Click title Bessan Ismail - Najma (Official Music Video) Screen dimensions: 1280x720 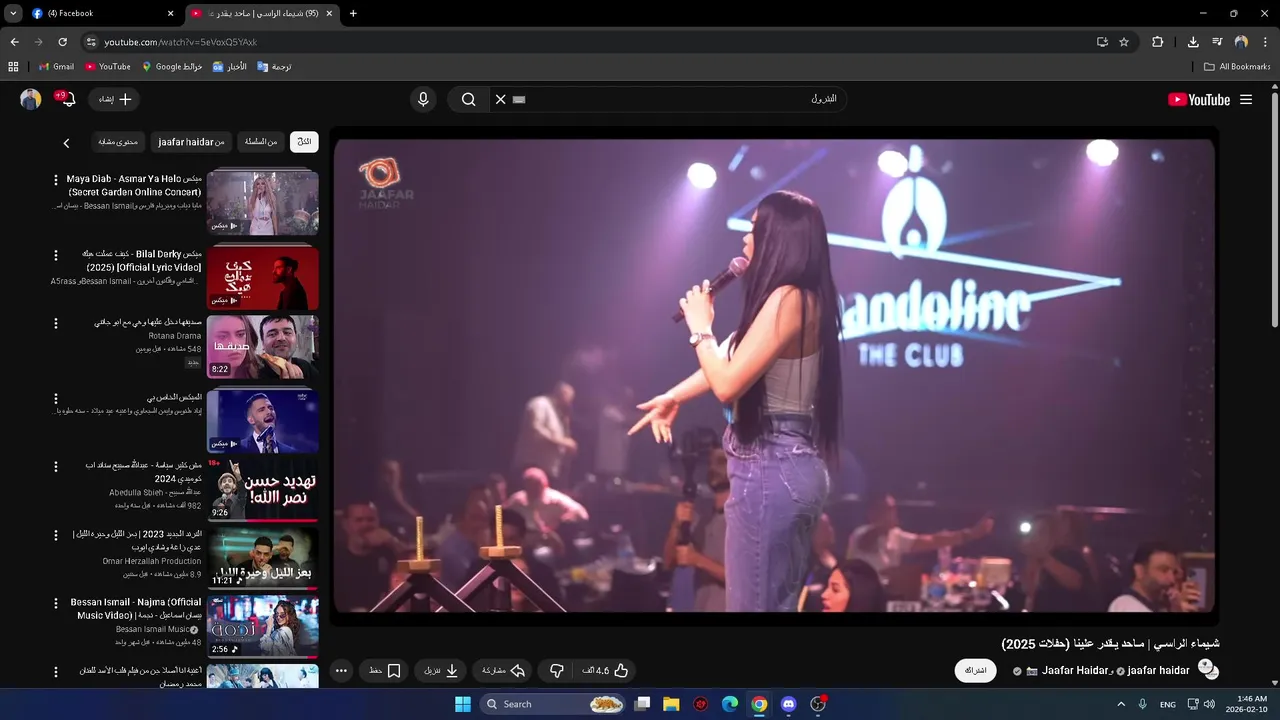[x=136, y=608]
